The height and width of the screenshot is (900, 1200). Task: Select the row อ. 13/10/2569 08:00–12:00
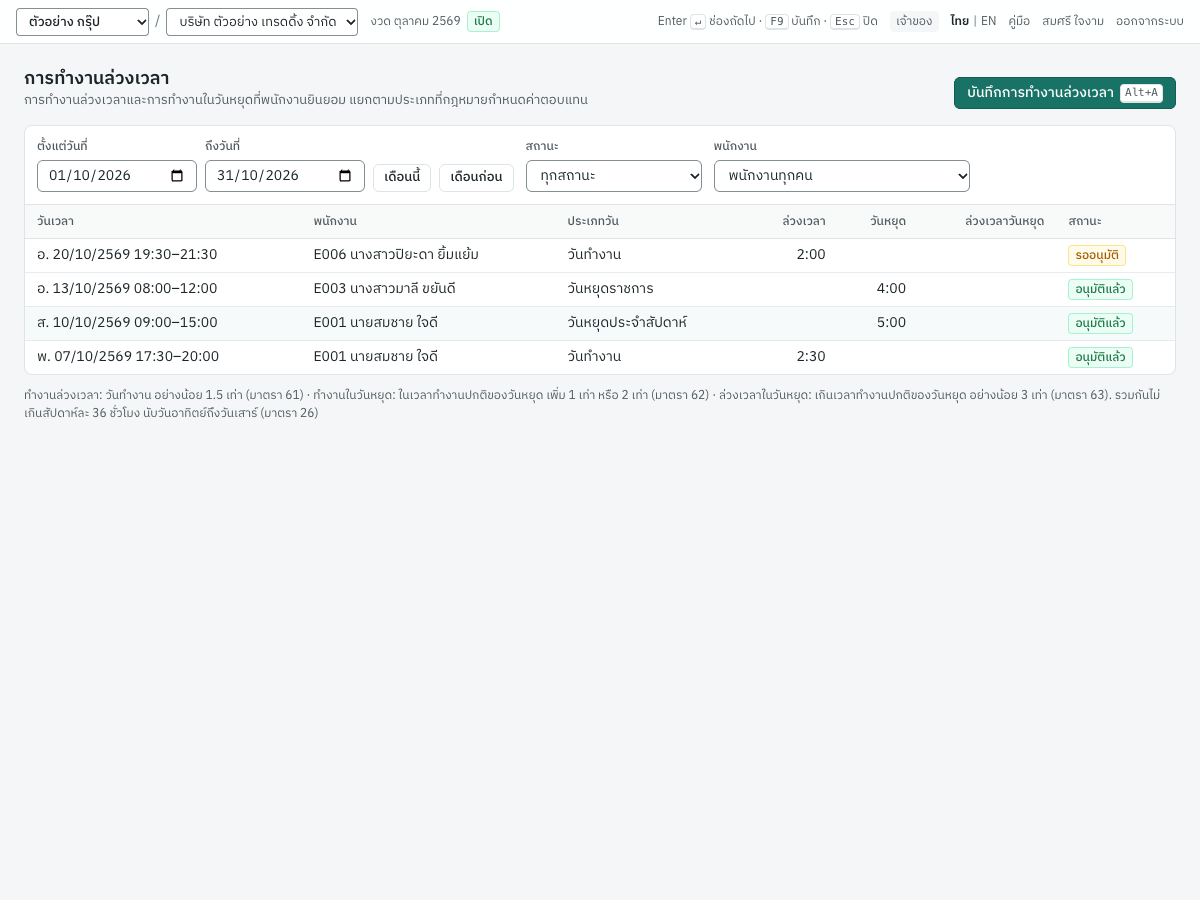pos(600,289)
